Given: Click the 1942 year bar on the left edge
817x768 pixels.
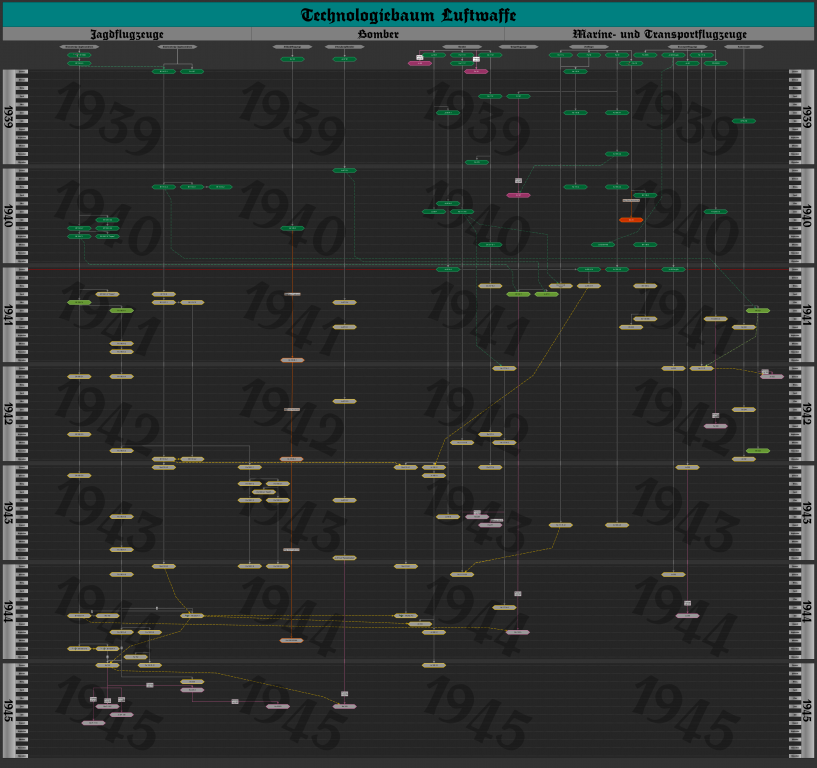Looking at the screenshot, I should pos(9,414).
